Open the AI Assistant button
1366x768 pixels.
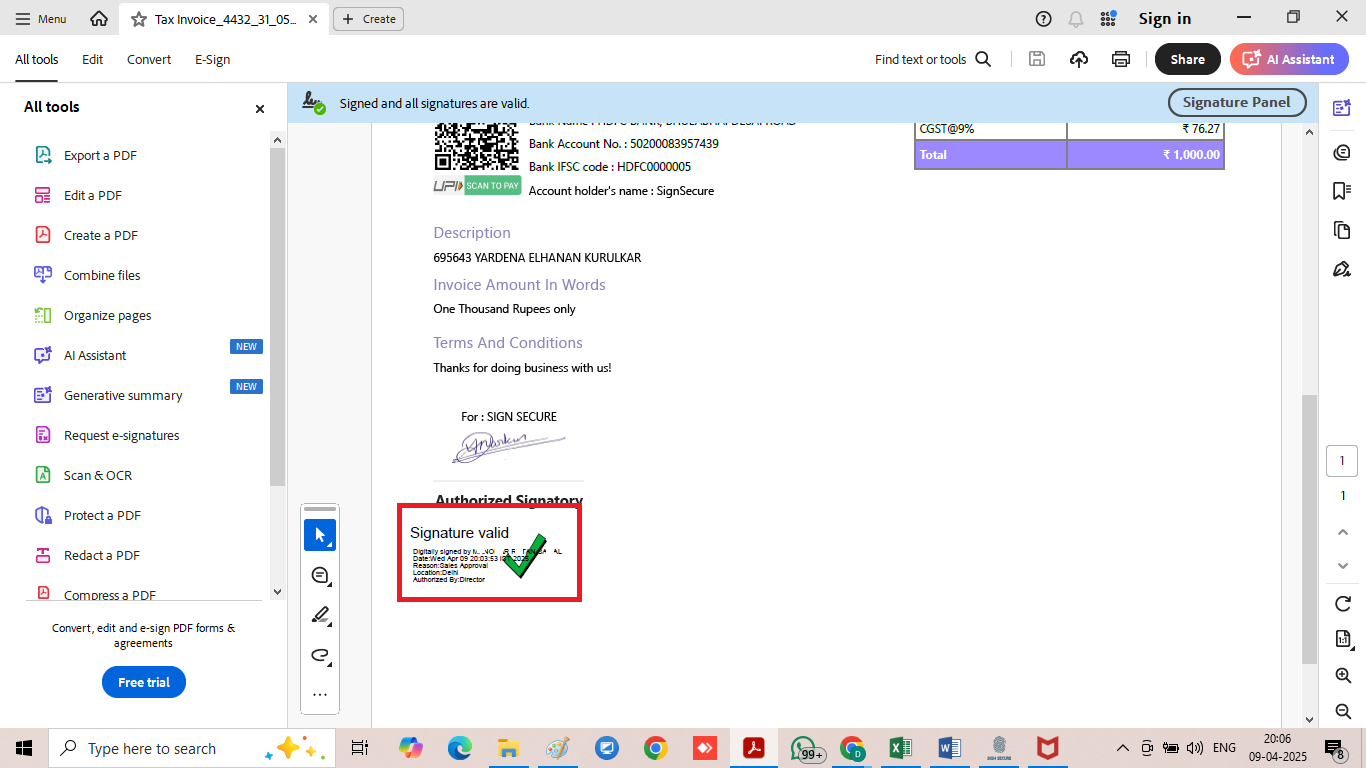[x=1289, y=59]
